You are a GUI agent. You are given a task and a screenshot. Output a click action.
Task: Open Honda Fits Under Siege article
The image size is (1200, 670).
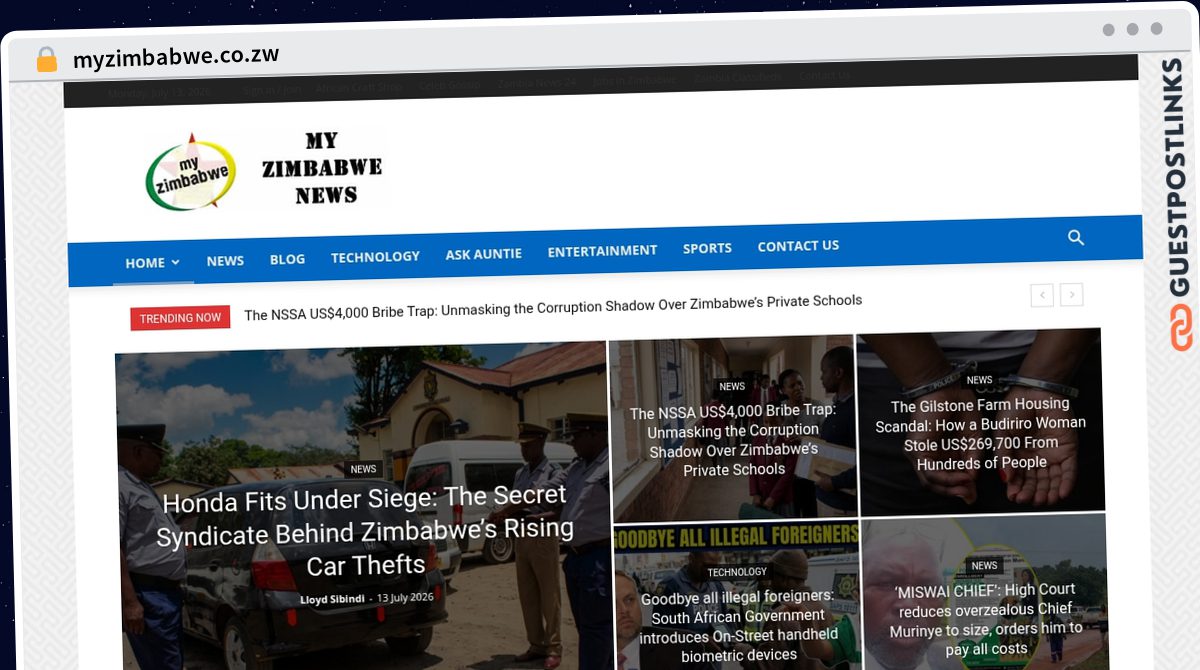click(365, 530)
